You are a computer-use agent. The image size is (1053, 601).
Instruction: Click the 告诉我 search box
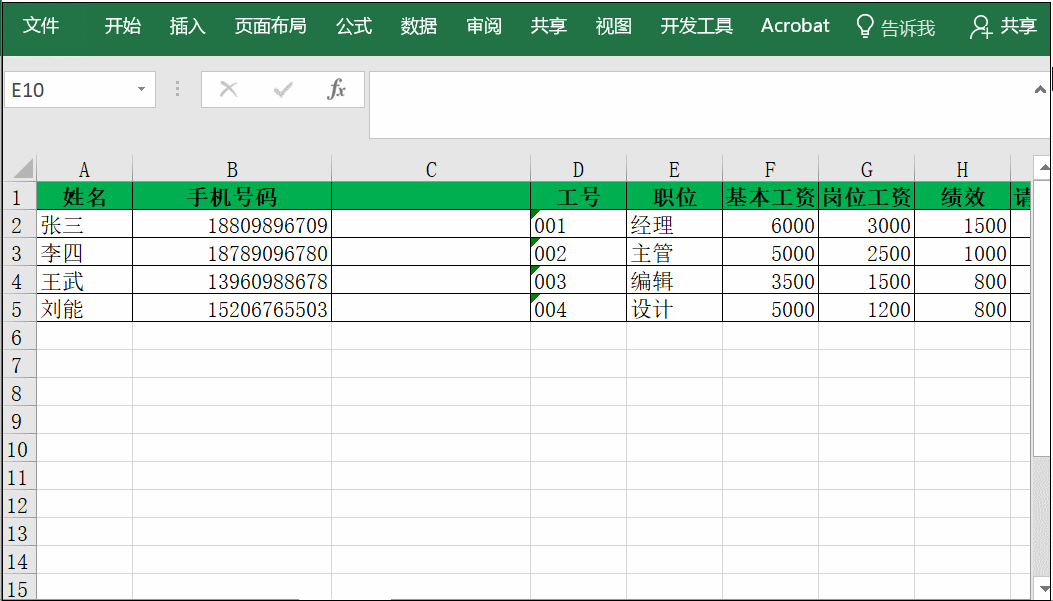pos(908,28)
